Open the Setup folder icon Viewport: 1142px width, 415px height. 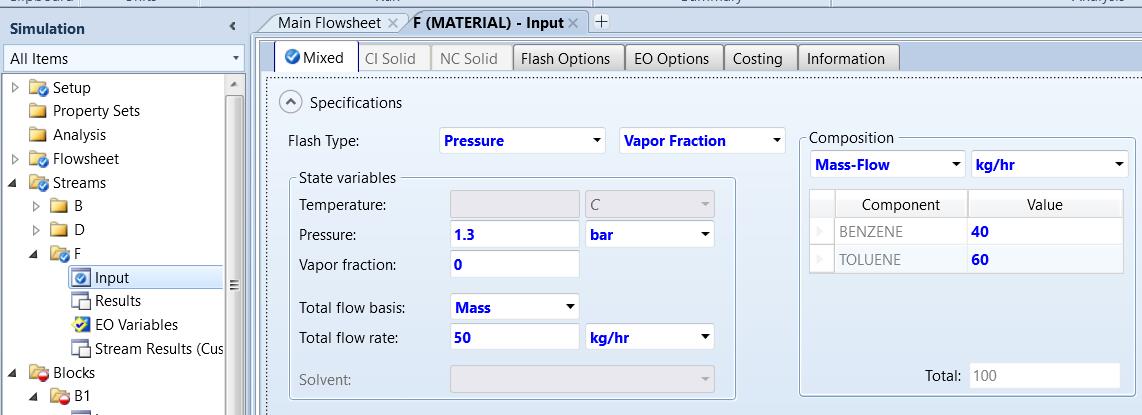click(39, 88)
